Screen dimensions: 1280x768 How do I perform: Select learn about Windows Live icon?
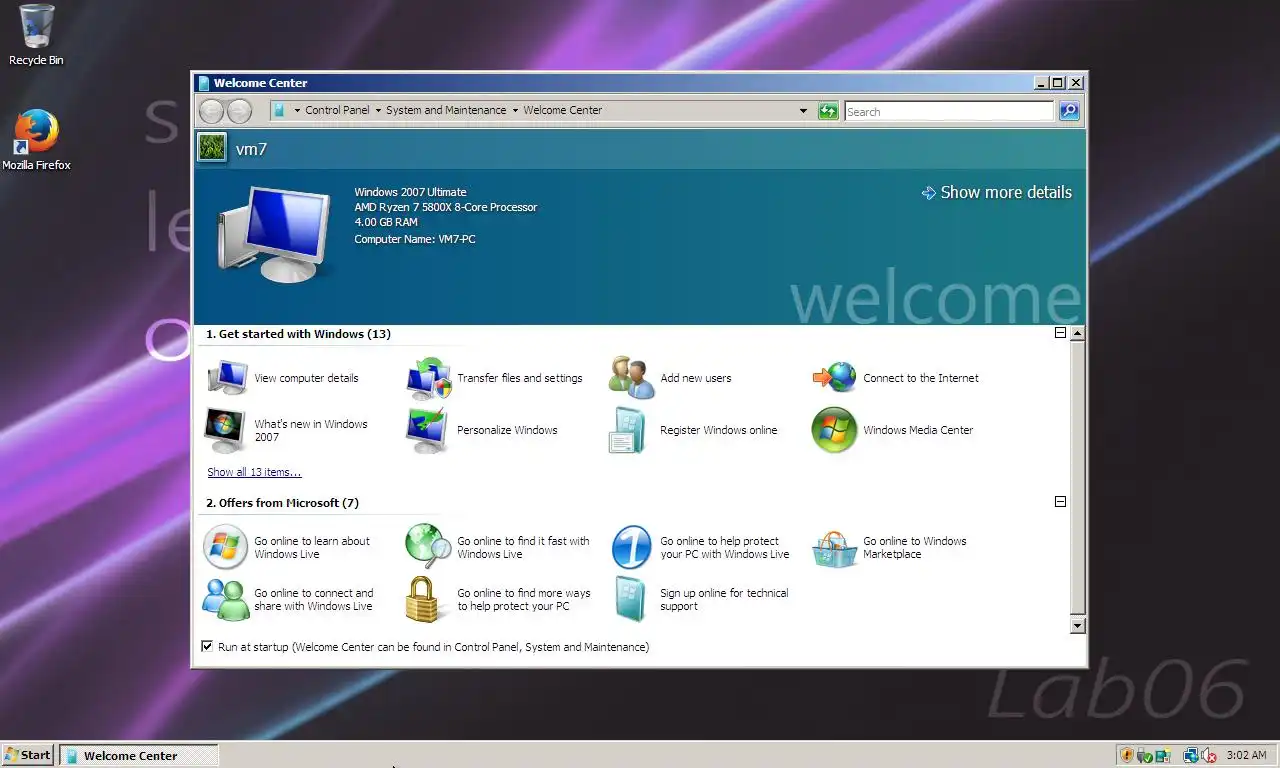[225, 547]
